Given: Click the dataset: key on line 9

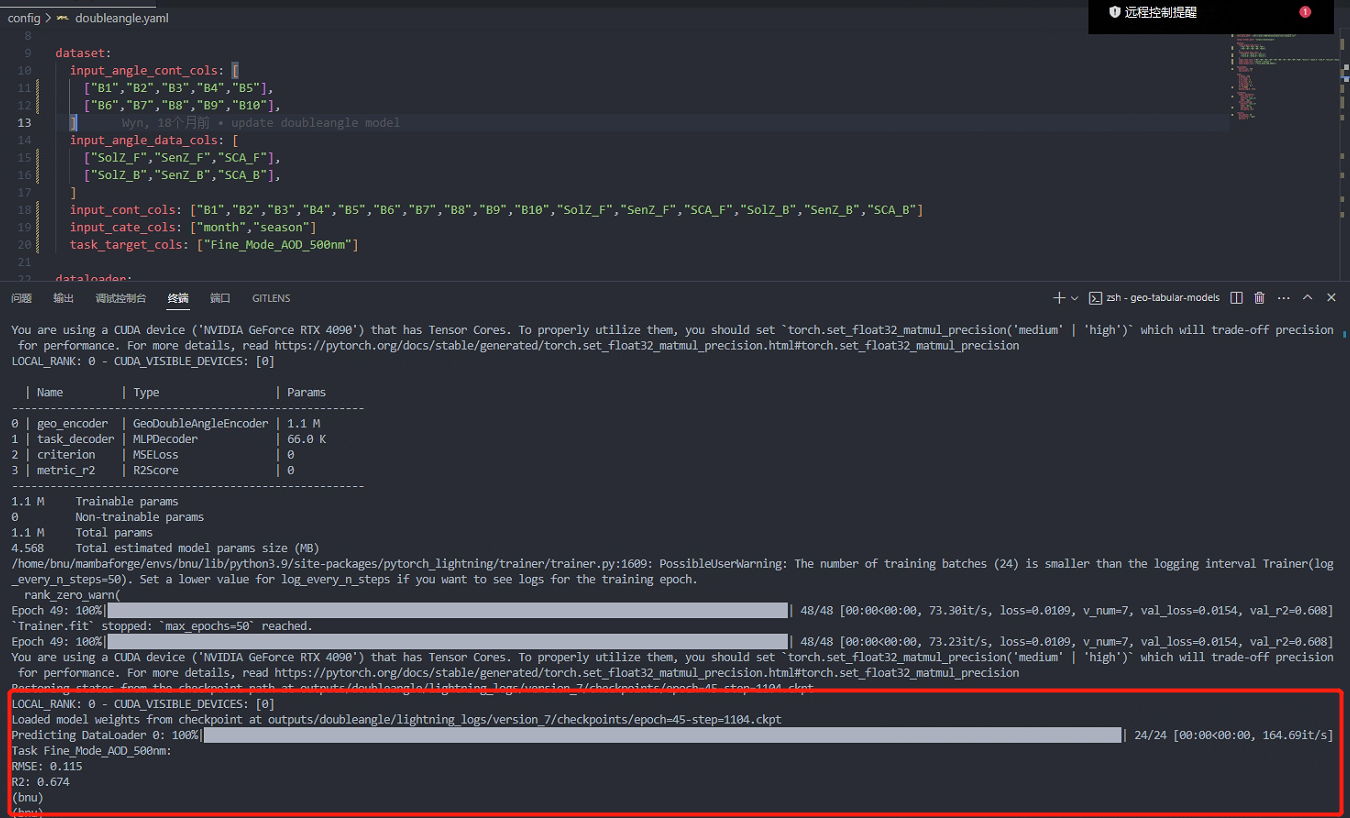Looking at the screenshot, I should [83, 52].
